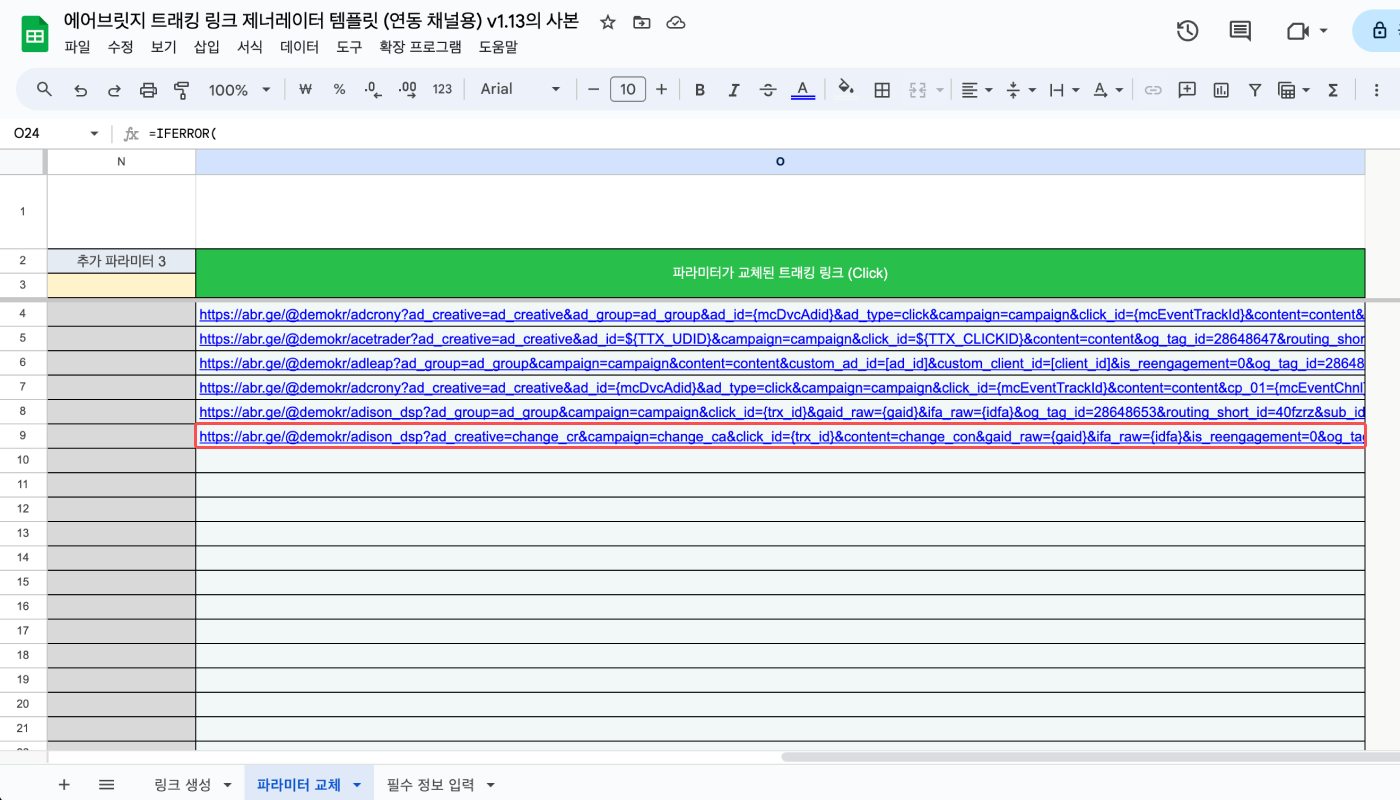This screenshot has width=1400, height=800.
Task: Select column O header
Action: tap(780, 161)
